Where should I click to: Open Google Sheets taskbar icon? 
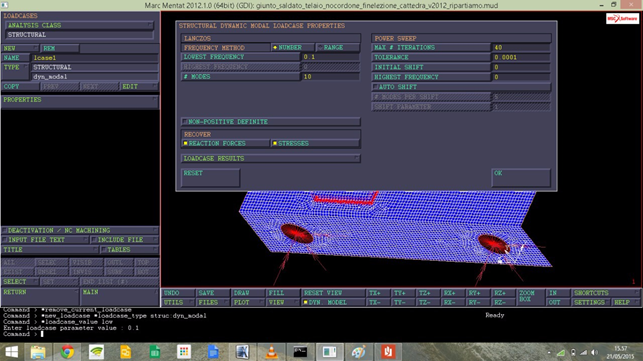click(x=155, y=352)
